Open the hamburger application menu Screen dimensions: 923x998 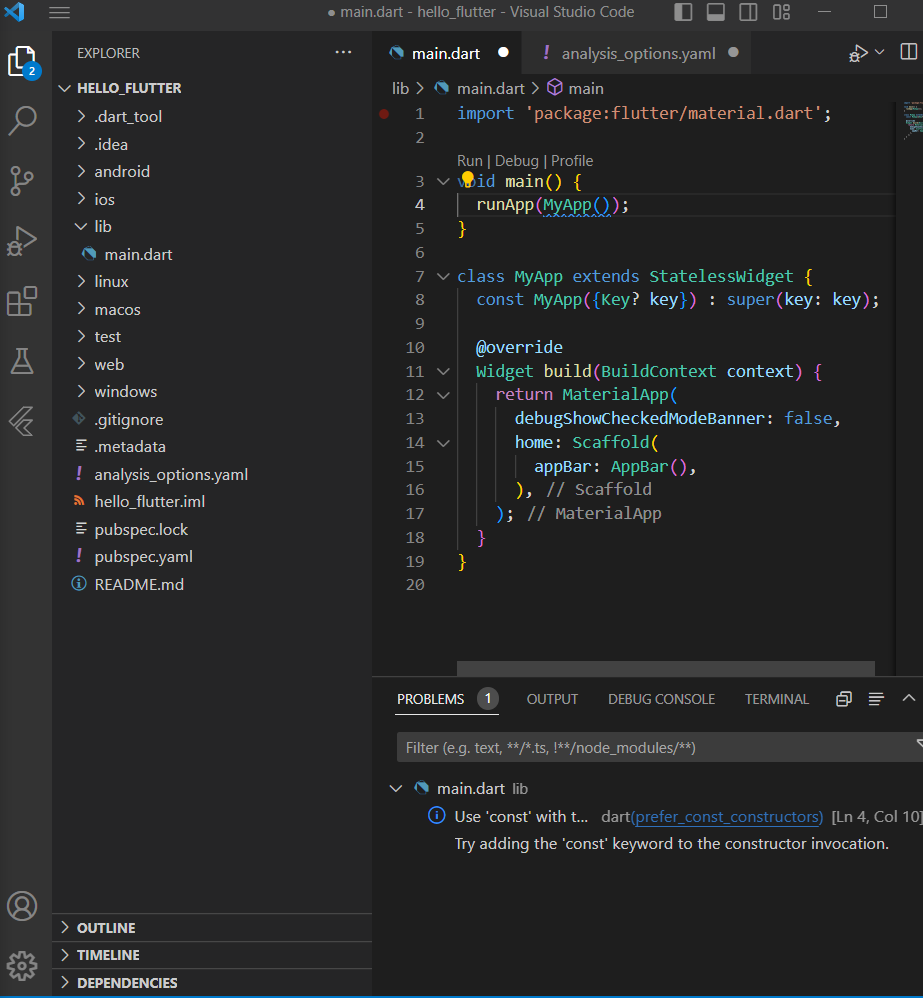click(59, 13)
